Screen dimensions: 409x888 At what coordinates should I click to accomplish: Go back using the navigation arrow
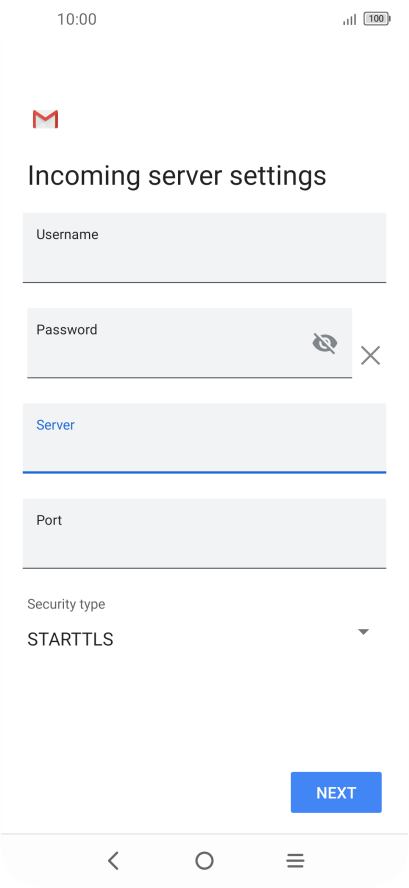pyautogui.click(x=113, y=861)
